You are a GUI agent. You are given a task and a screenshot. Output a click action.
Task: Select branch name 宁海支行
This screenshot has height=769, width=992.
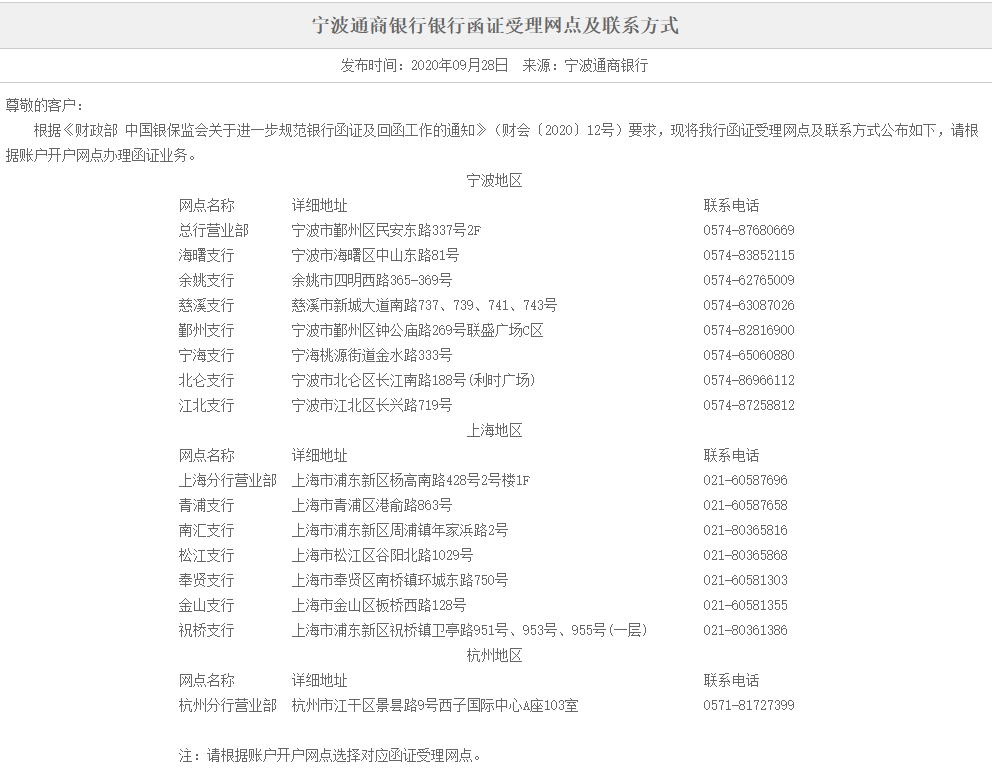(206, 355)
